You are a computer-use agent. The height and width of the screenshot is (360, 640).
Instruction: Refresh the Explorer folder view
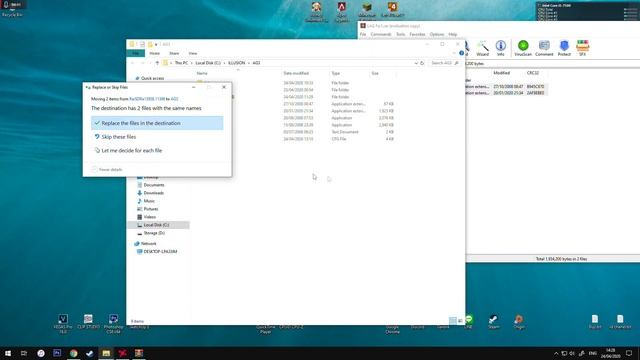point(422,63)
